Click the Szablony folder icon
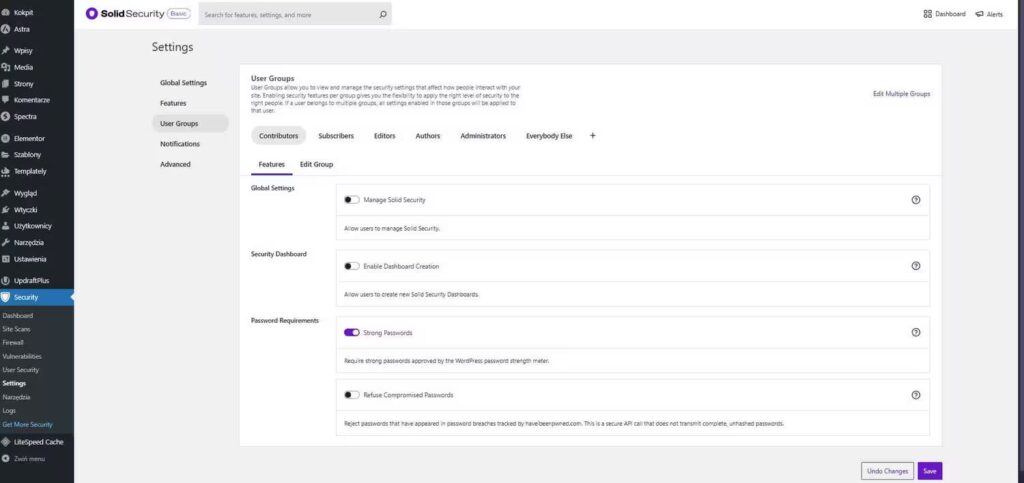Image resolution: width=1024 pixels, height=483 pixels. click(5, 155)
